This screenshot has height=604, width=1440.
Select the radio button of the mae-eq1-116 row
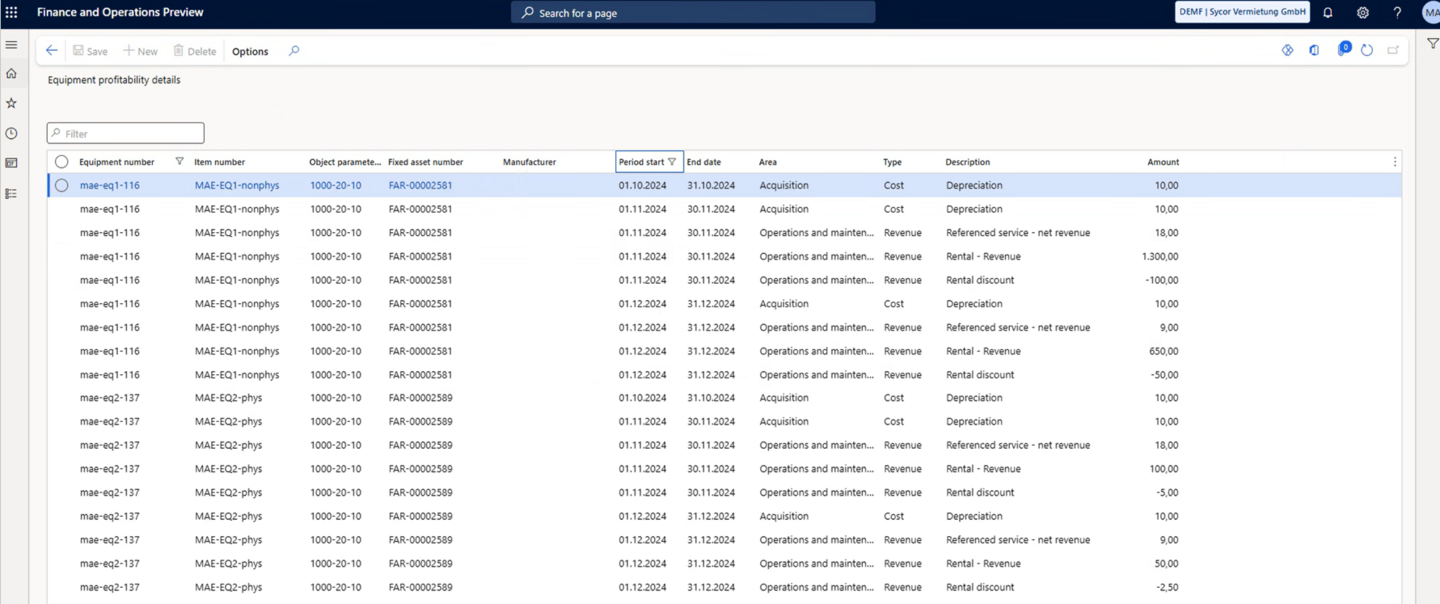[x=60, y=185]
